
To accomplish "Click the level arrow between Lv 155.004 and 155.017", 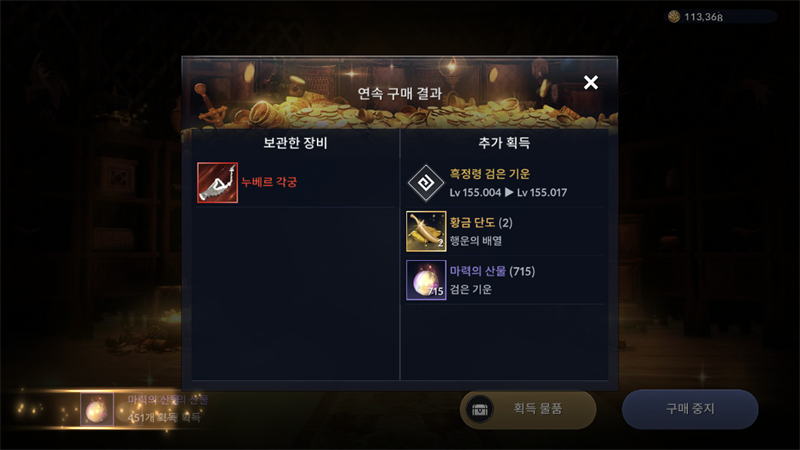I will coord(509,192).
